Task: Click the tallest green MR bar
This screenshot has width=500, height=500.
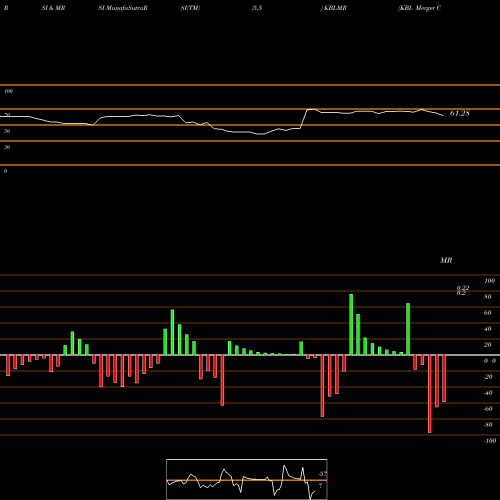Action: [351, 324]
